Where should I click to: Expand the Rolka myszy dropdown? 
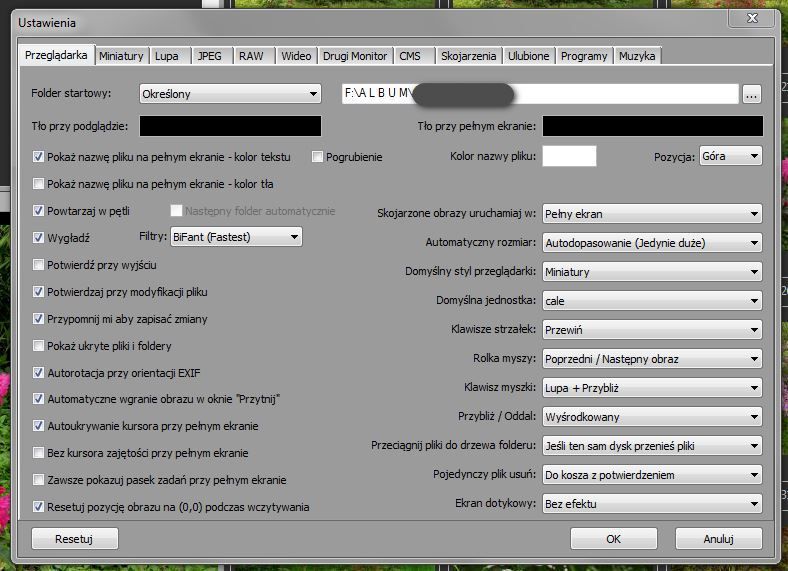pyautogui.click(x=651, y=358)
